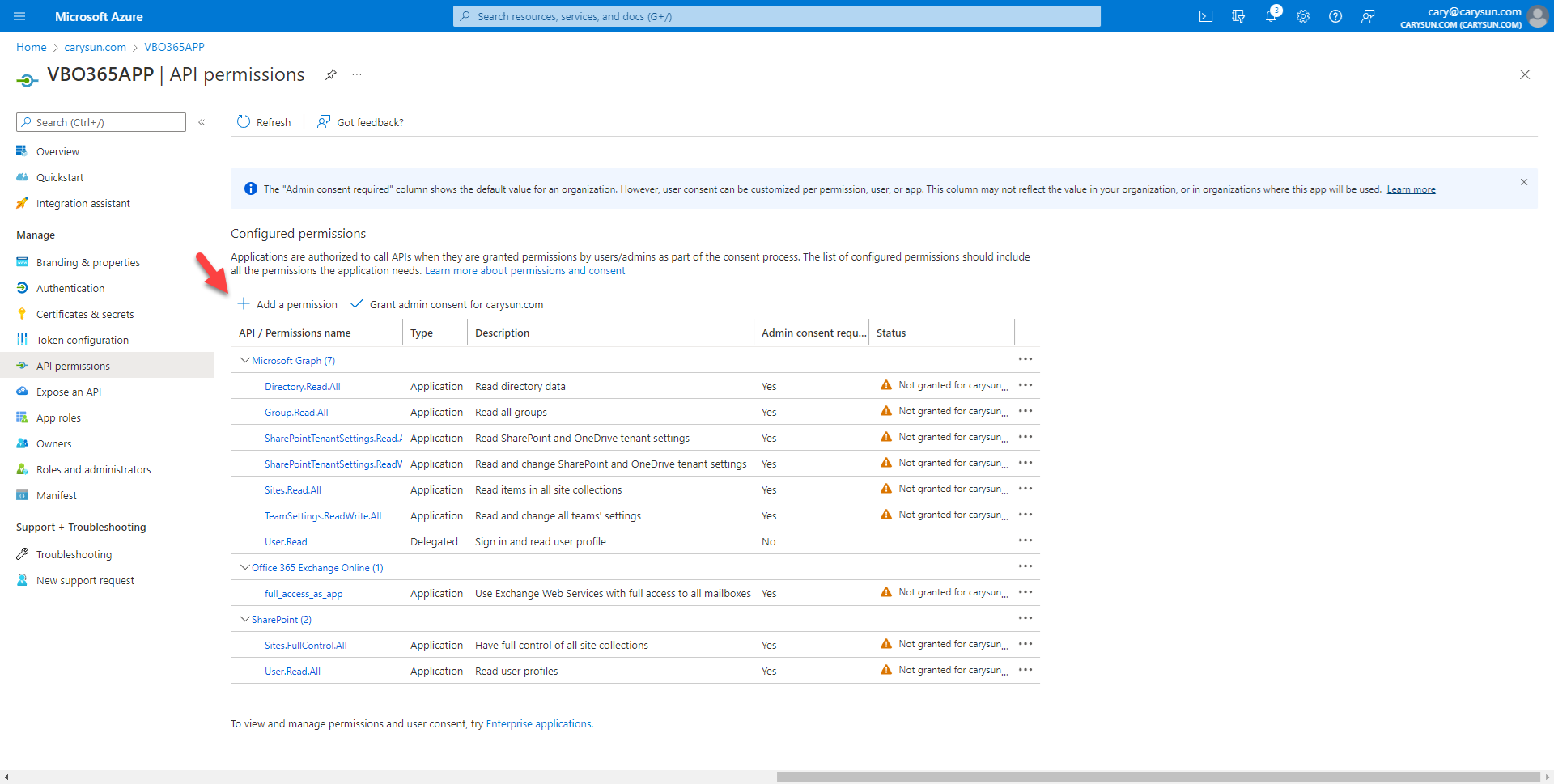Click the Status column header
This screenshot has width=1554, height=784.
890,333
